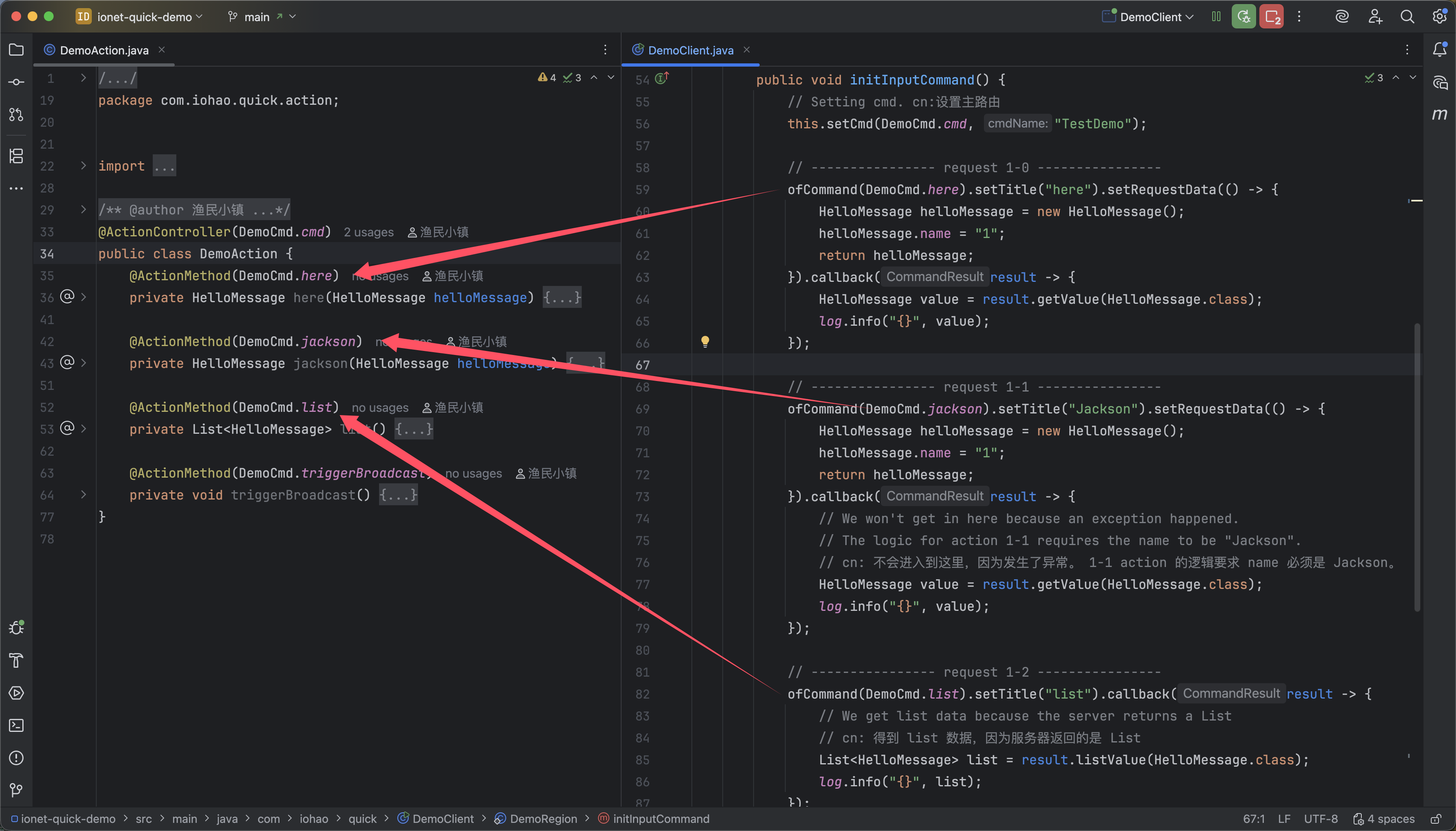Screen dimensions: 1456x831
Task: Open the Commit tool window
Action: point(16,82)
